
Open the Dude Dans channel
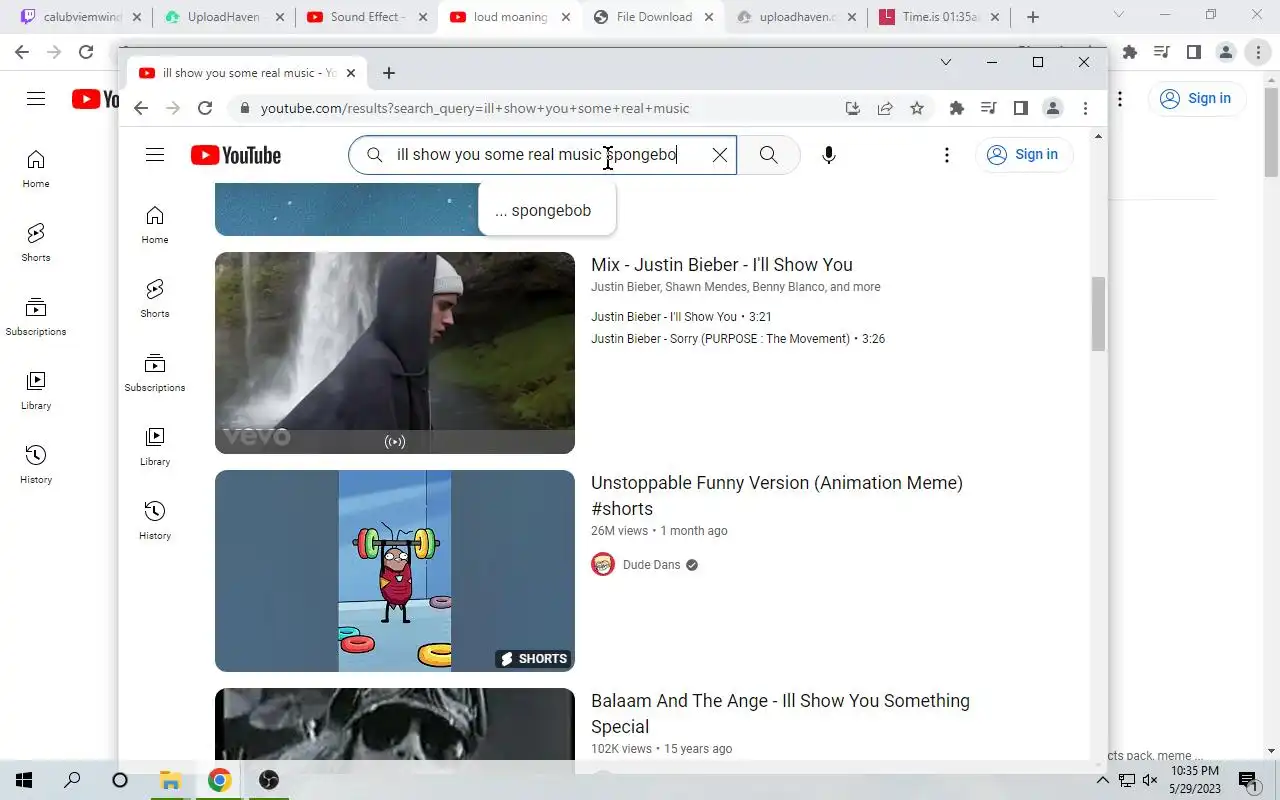coord(651,565)
